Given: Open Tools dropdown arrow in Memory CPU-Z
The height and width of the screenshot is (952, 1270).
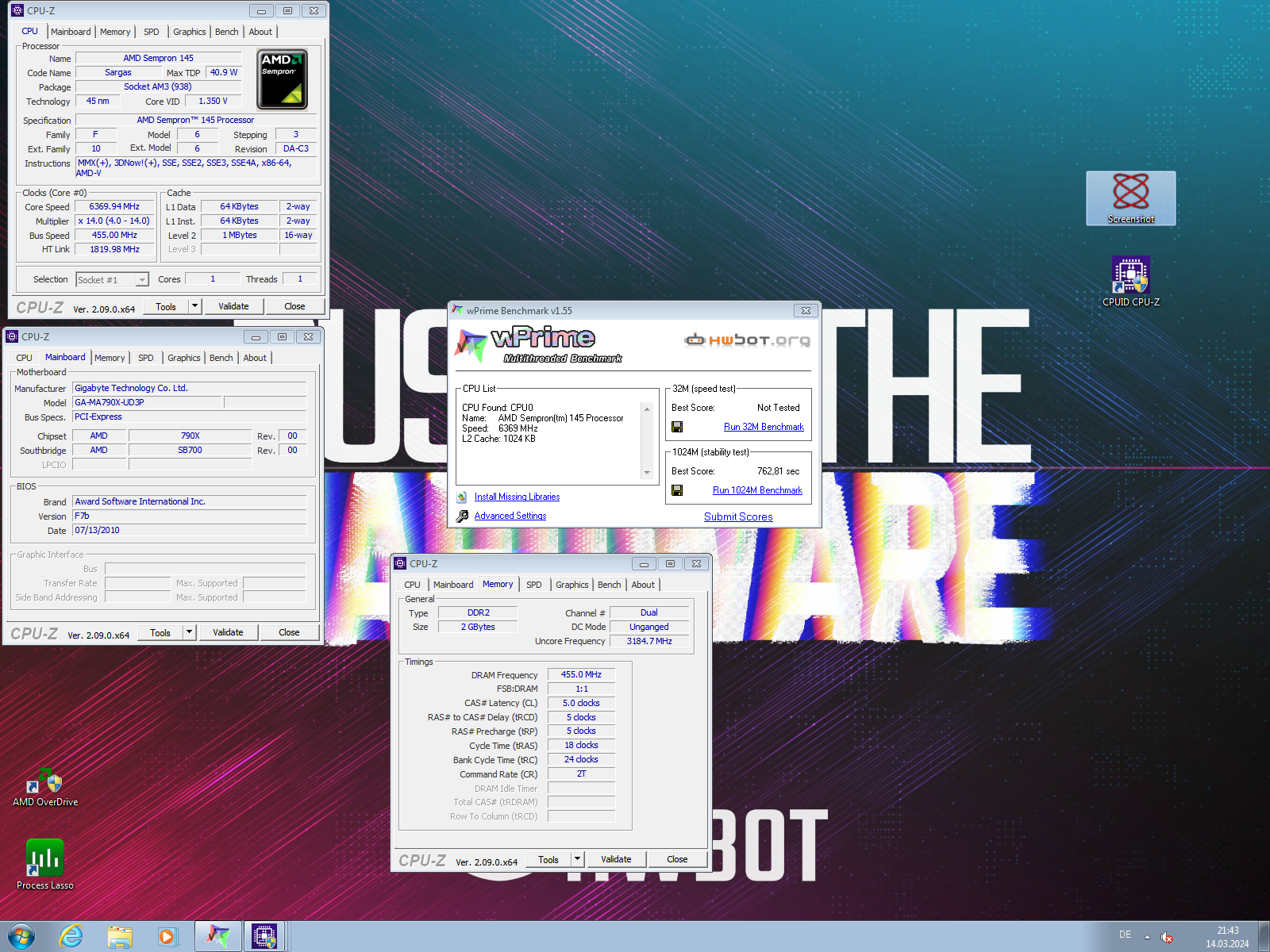Looking at the screenshot, I should [x=577, y=859].
